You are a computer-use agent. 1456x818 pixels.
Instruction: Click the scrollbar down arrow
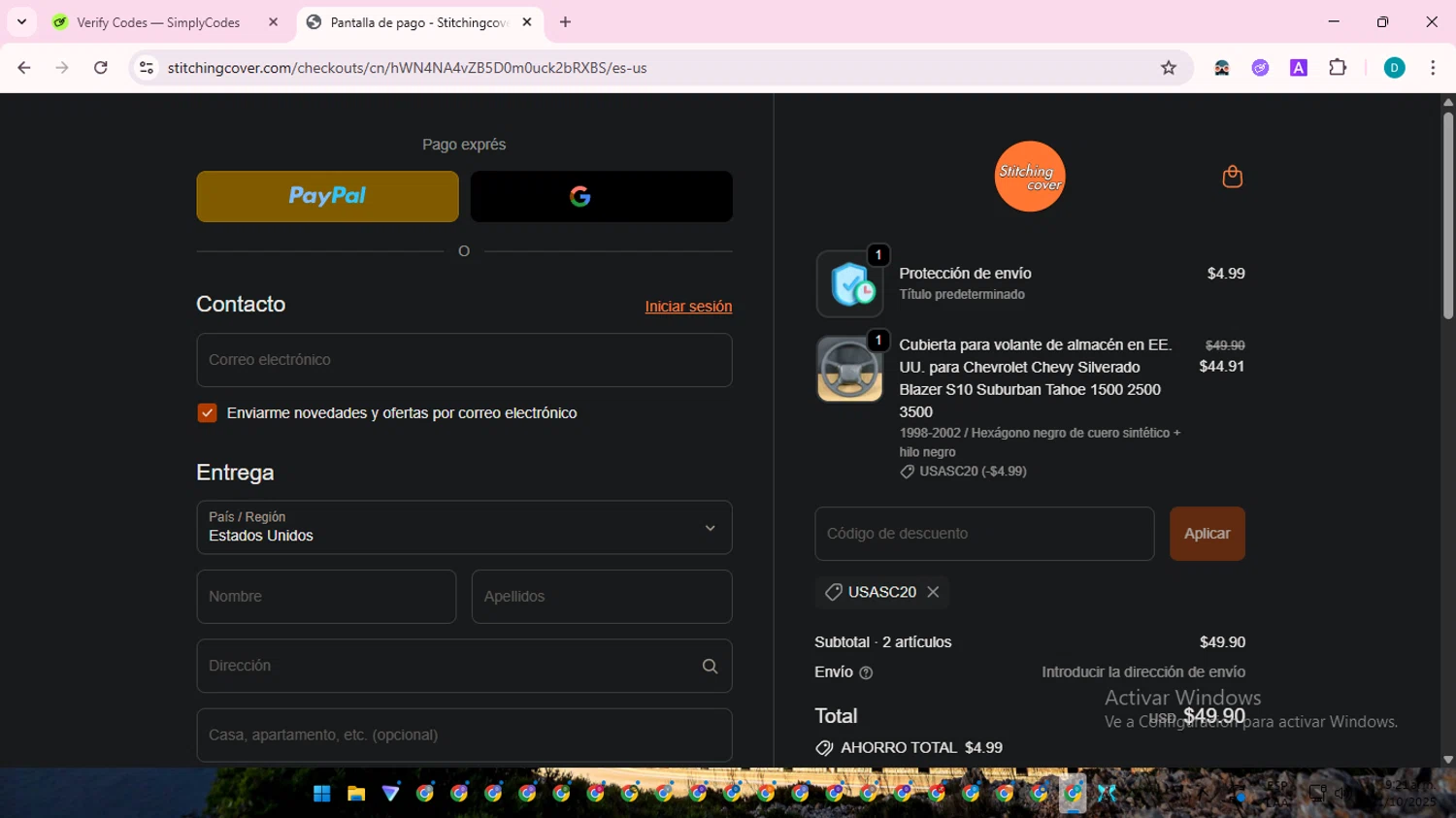(1448, 760)
